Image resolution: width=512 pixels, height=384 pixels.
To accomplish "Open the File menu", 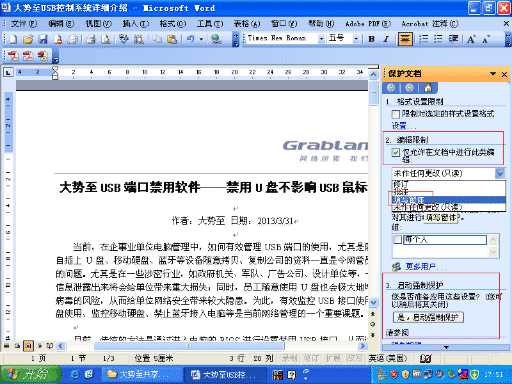I will [x=24, y=24].
